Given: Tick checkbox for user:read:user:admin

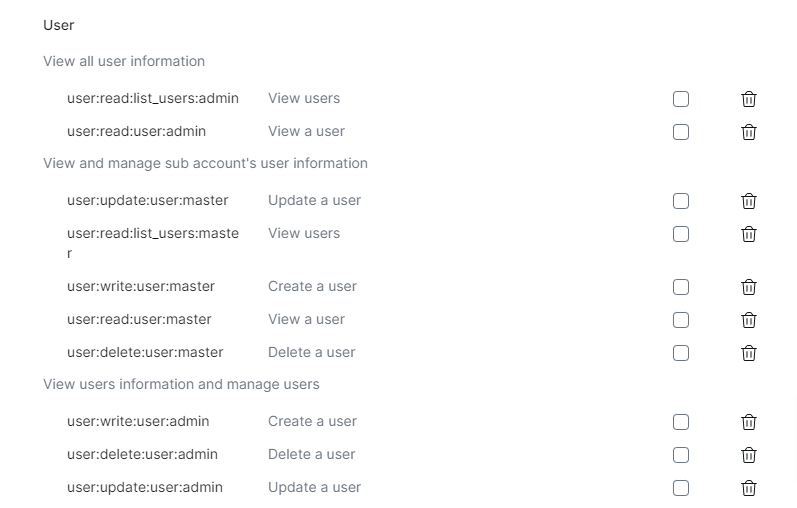Looking at the screenshot, I should click(681, 132).
